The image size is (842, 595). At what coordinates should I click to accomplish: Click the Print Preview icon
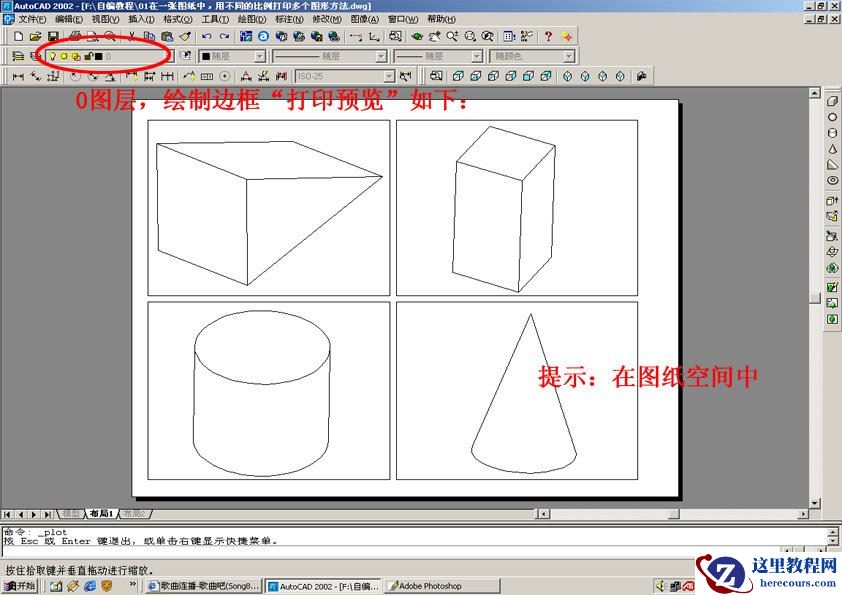pyautogui.click(x=93, y=37)
